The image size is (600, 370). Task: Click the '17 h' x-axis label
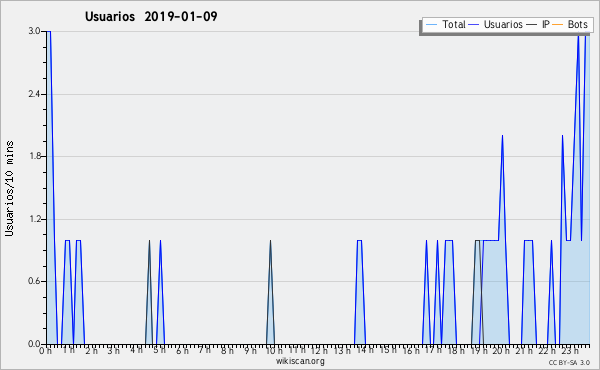434,350
